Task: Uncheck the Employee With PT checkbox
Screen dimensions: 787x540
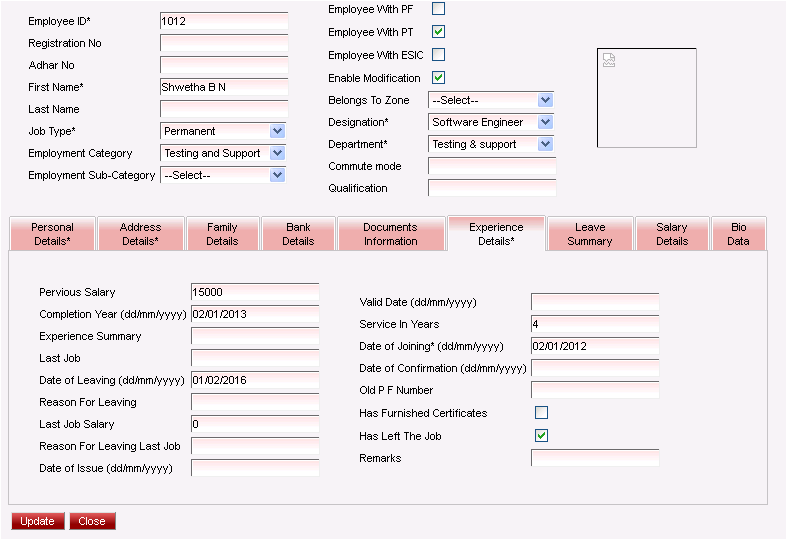Action: pyautogui.click(x=438, y=32)
